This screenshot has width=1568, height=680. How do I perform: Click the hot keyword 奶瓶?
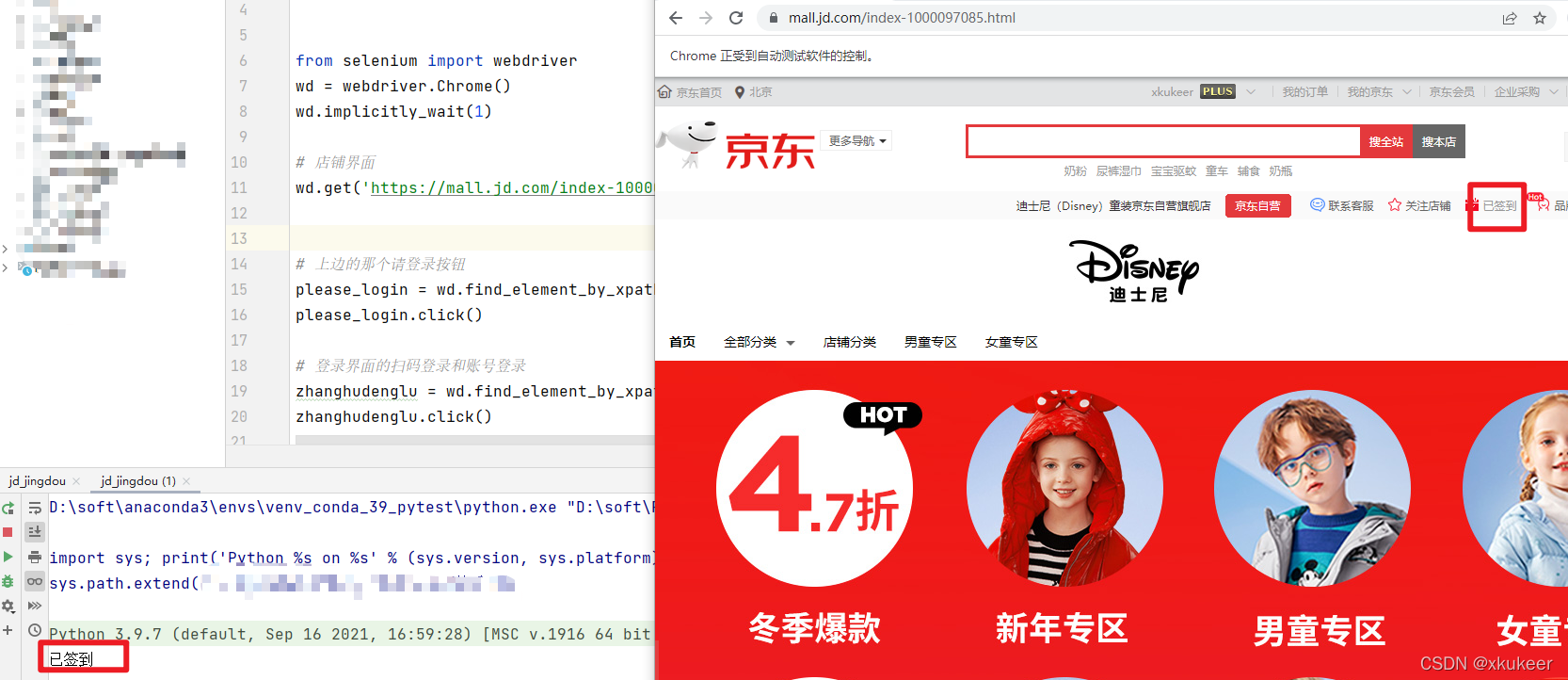click(x=1281, y=171)
